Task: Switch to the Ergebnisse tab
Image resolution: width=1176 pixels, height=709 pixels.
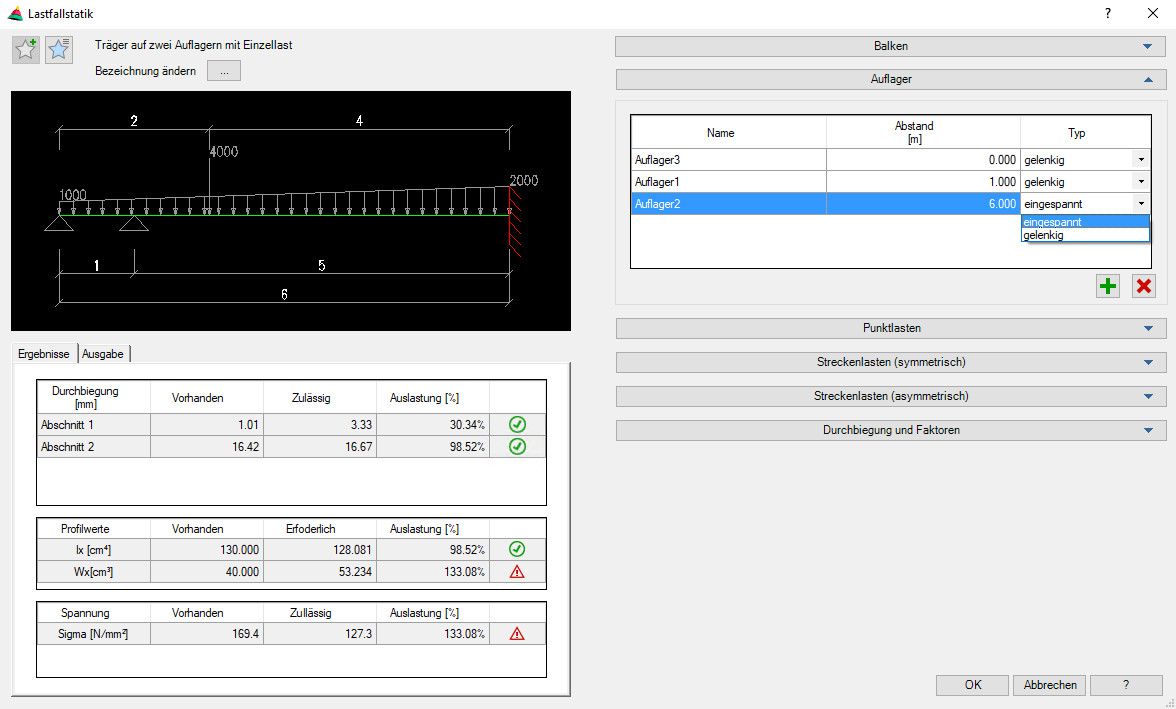Action: (x=44, y=354)
